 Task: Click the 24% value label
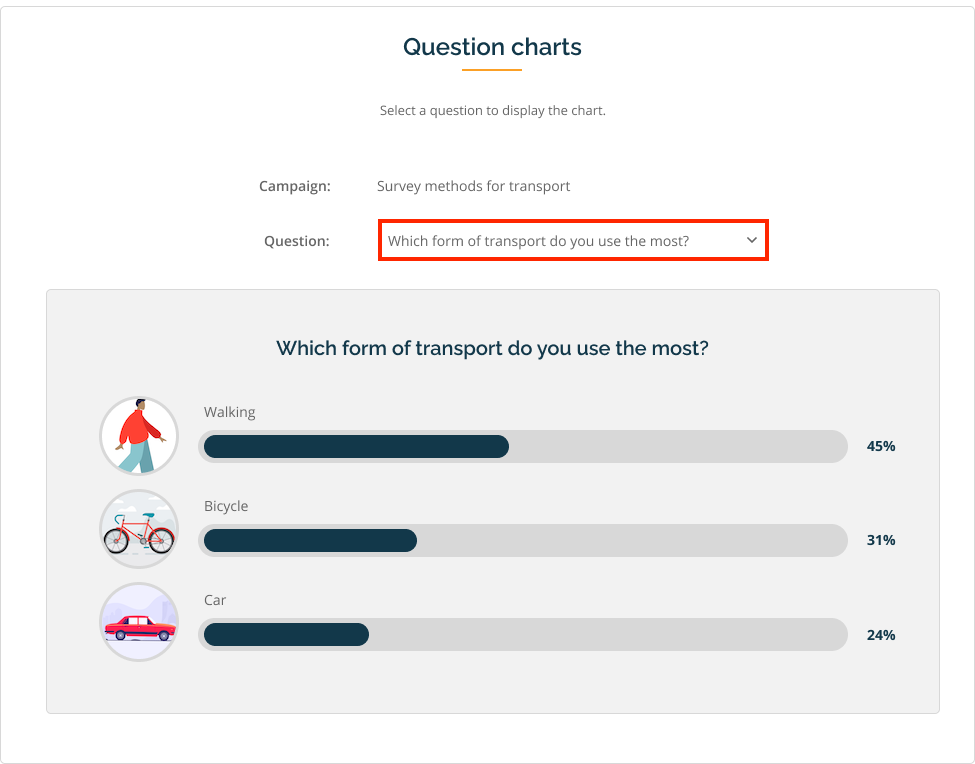(880, 635)
